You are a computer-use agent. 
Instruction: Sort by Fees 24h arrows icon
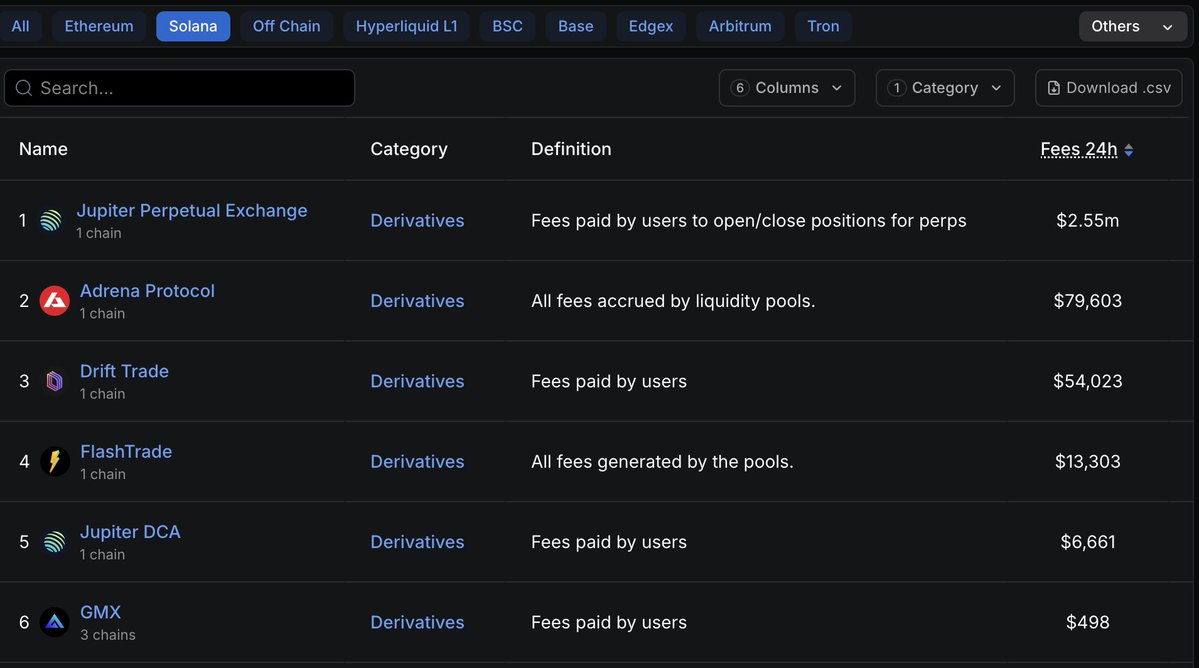tap(1129, 150)
